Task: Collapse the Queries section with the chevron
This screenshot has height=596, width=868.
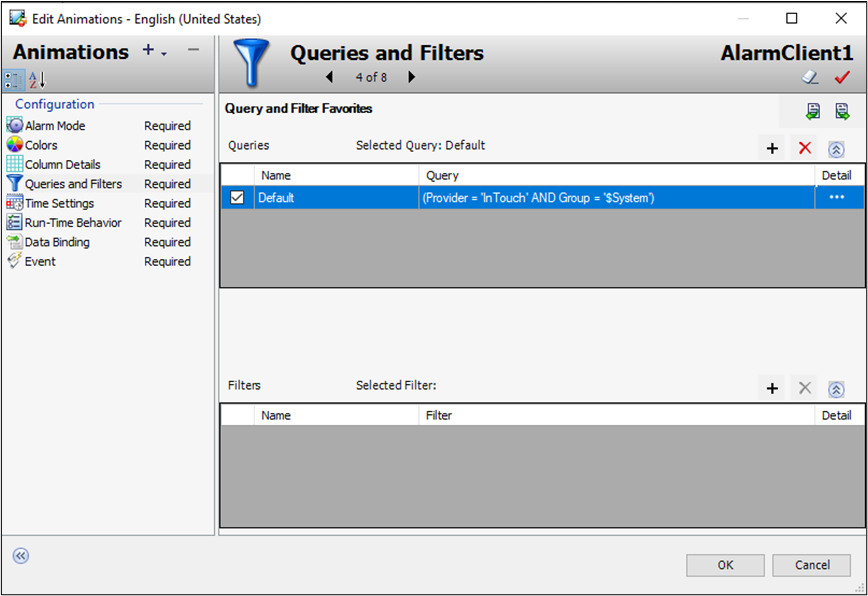Action: click(837, 147)
